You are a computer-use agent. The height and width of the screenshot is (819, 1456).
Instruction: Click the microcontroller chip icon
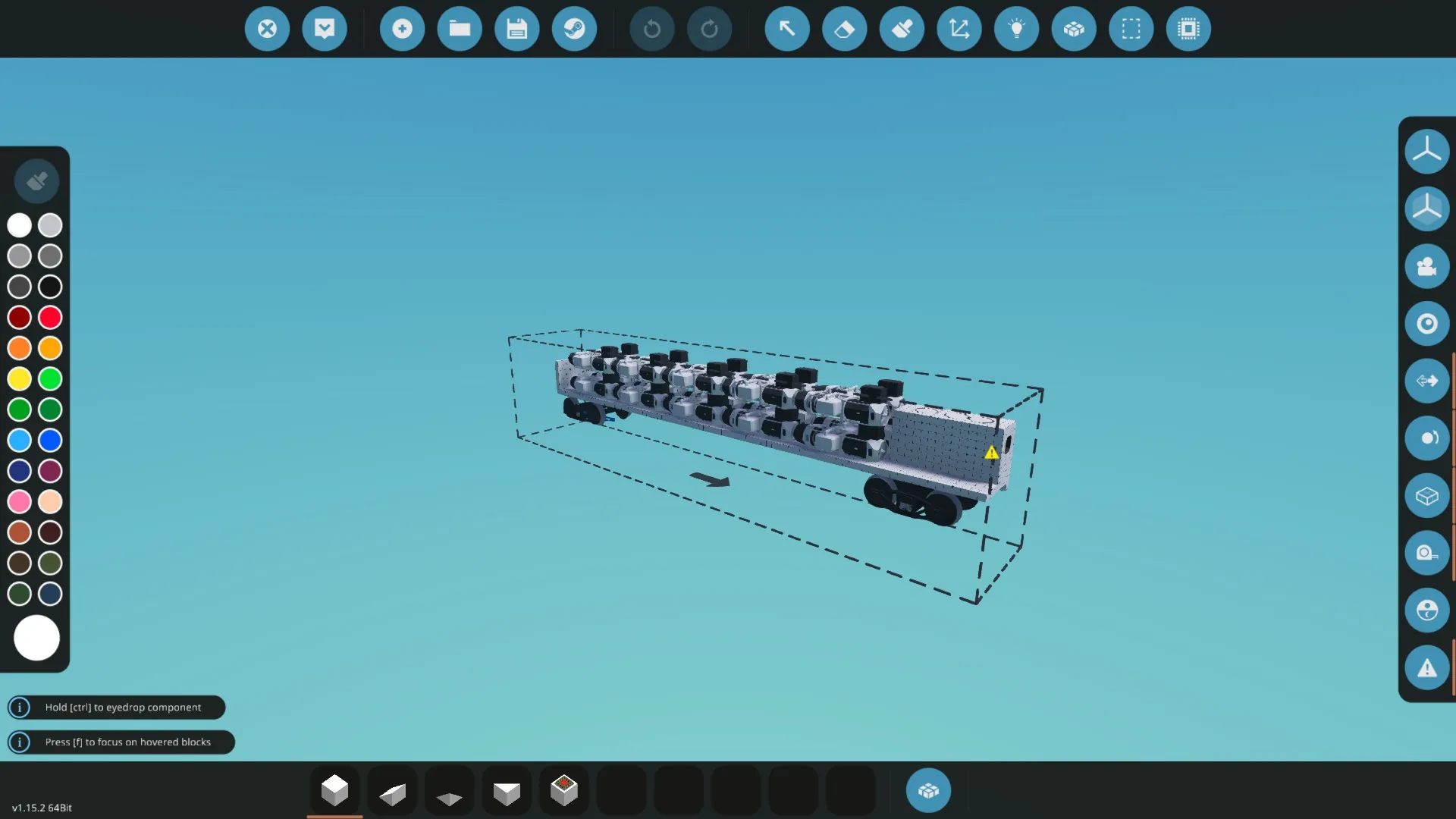point(1188,29)
